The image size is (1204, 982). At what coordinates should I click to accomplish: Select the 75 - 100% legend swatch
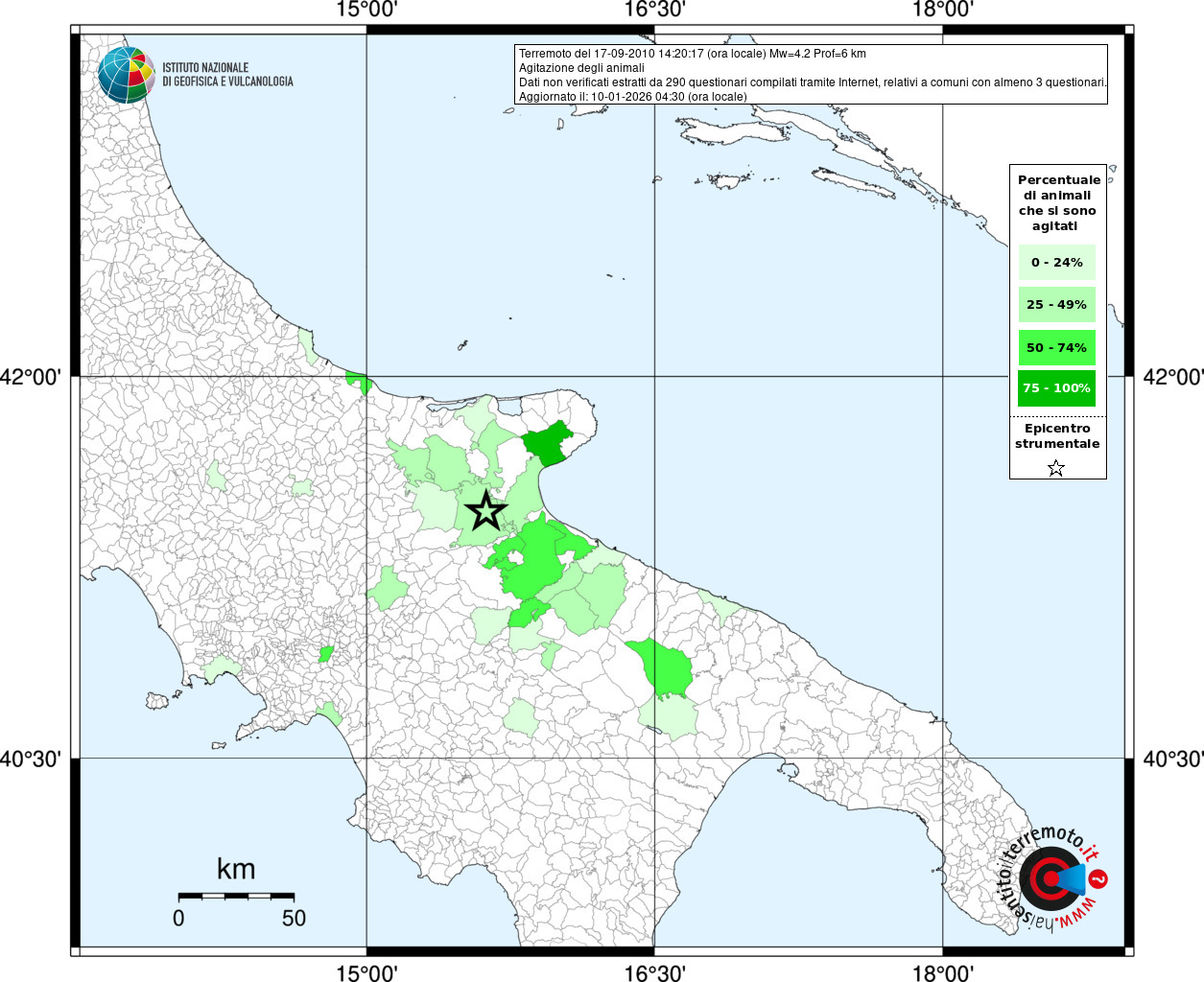[x=1056, y=388]
